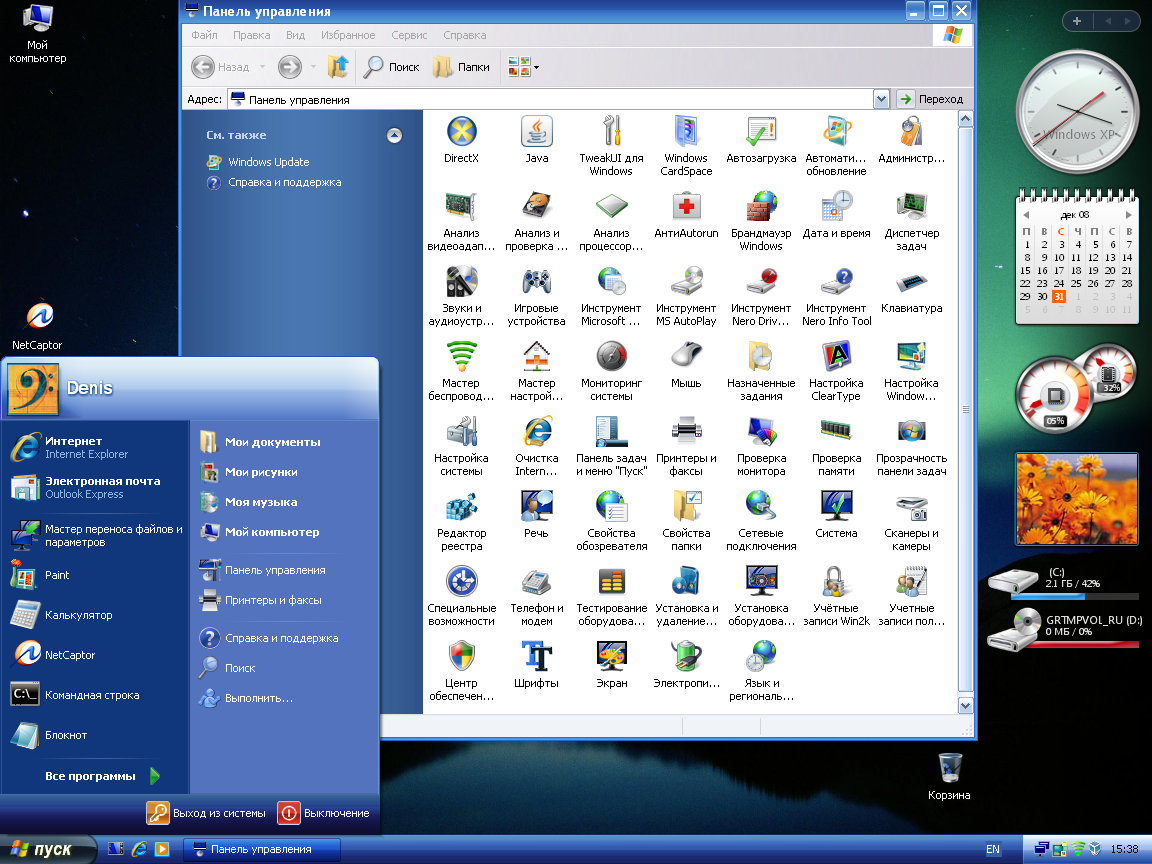Open Дата и время settings
This screenshot has width=1152, height=864.
pyautogui.click(x=836, y=215)
